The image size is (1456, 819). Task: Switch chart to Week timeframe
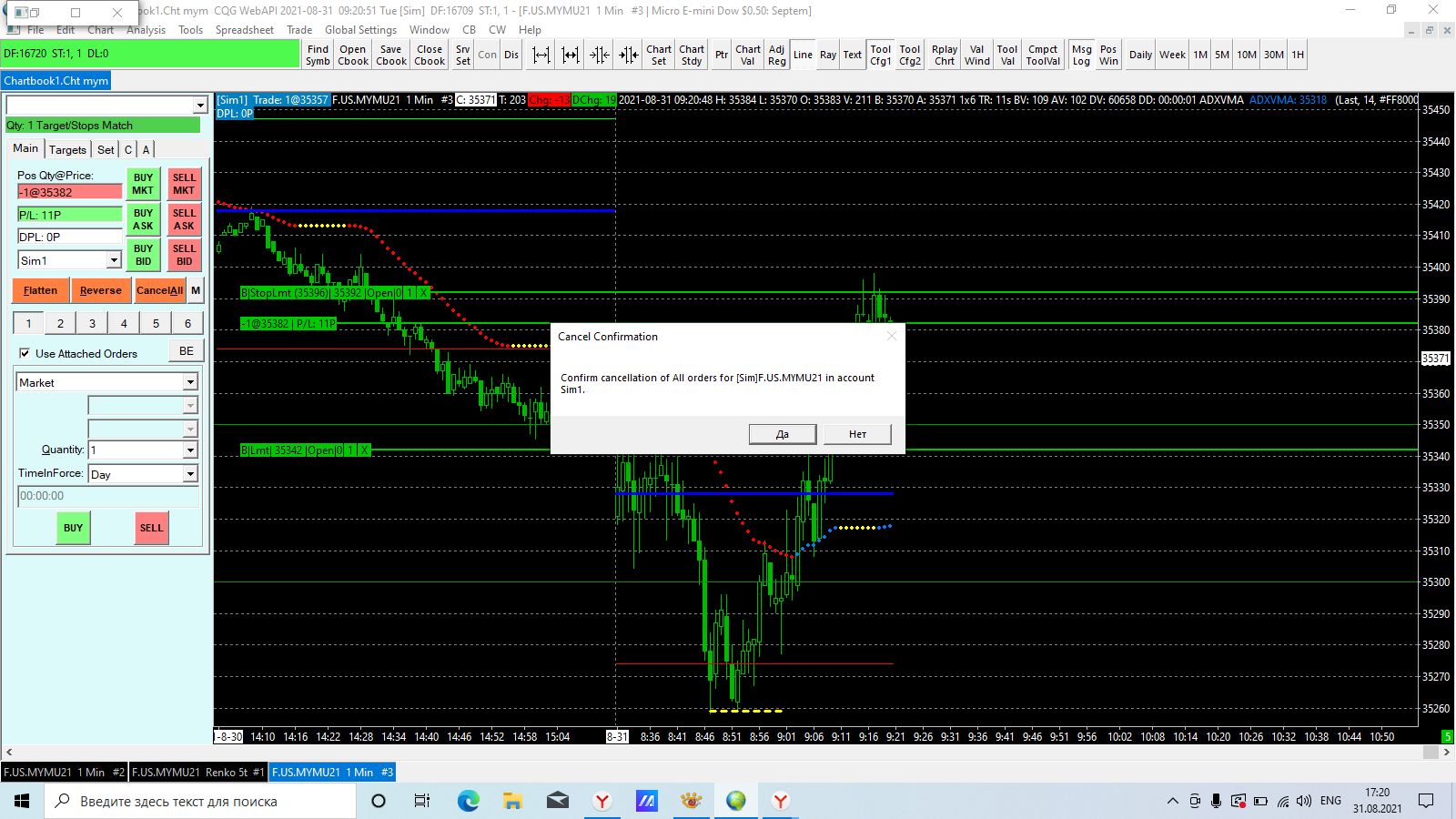tap(1172, 55)
